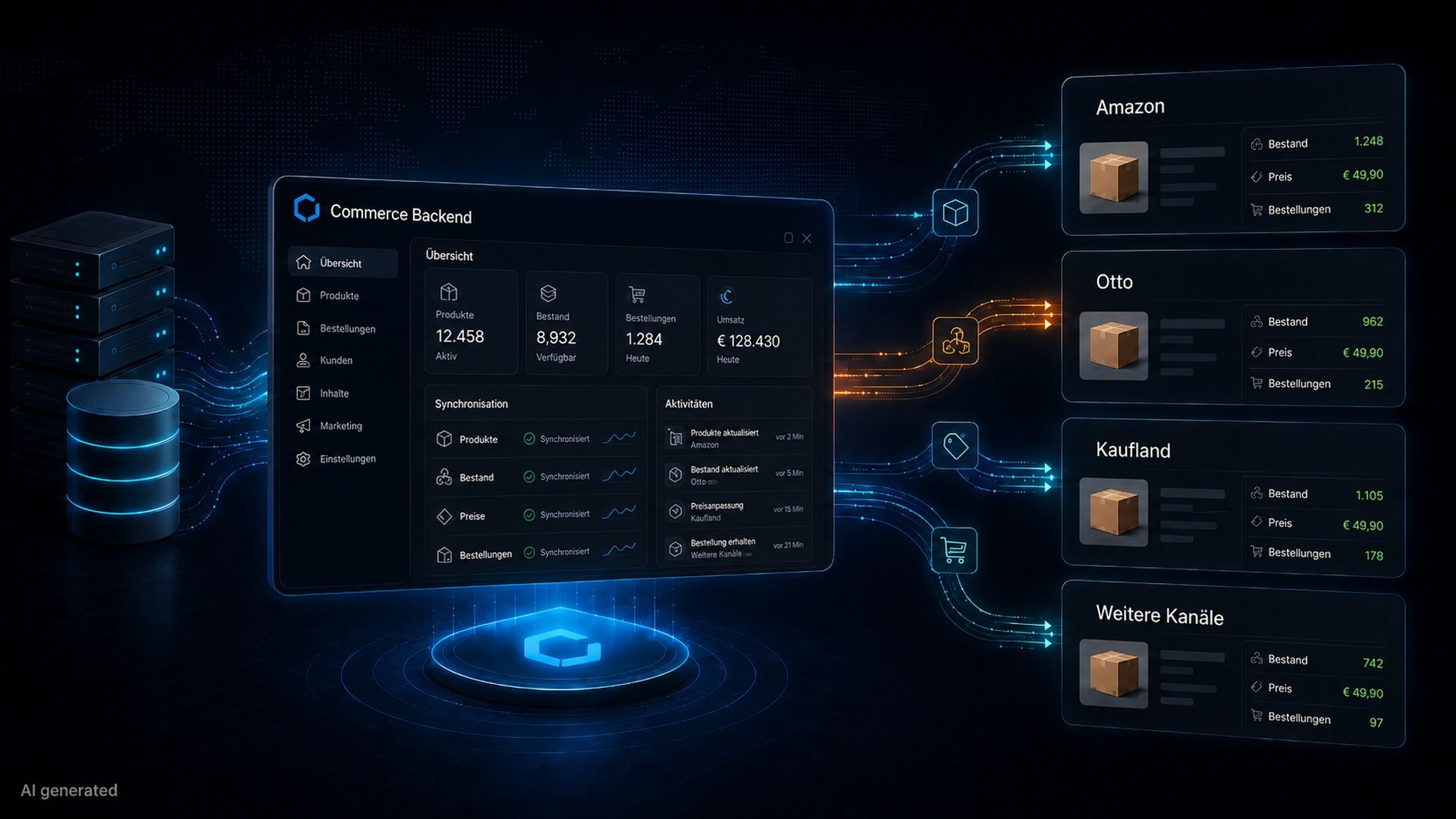
Task: Click the home icon beside Übersicht
Action: pyautogui.click(x=303, y=262)
